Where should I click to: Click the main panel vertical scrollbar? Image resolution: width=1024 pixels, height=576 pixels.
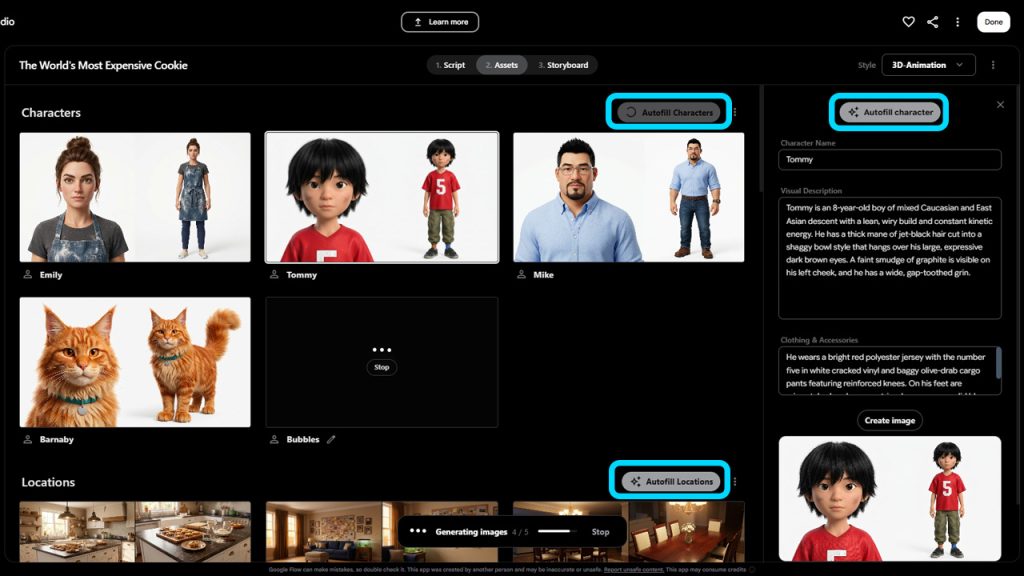tap(761, 139)
